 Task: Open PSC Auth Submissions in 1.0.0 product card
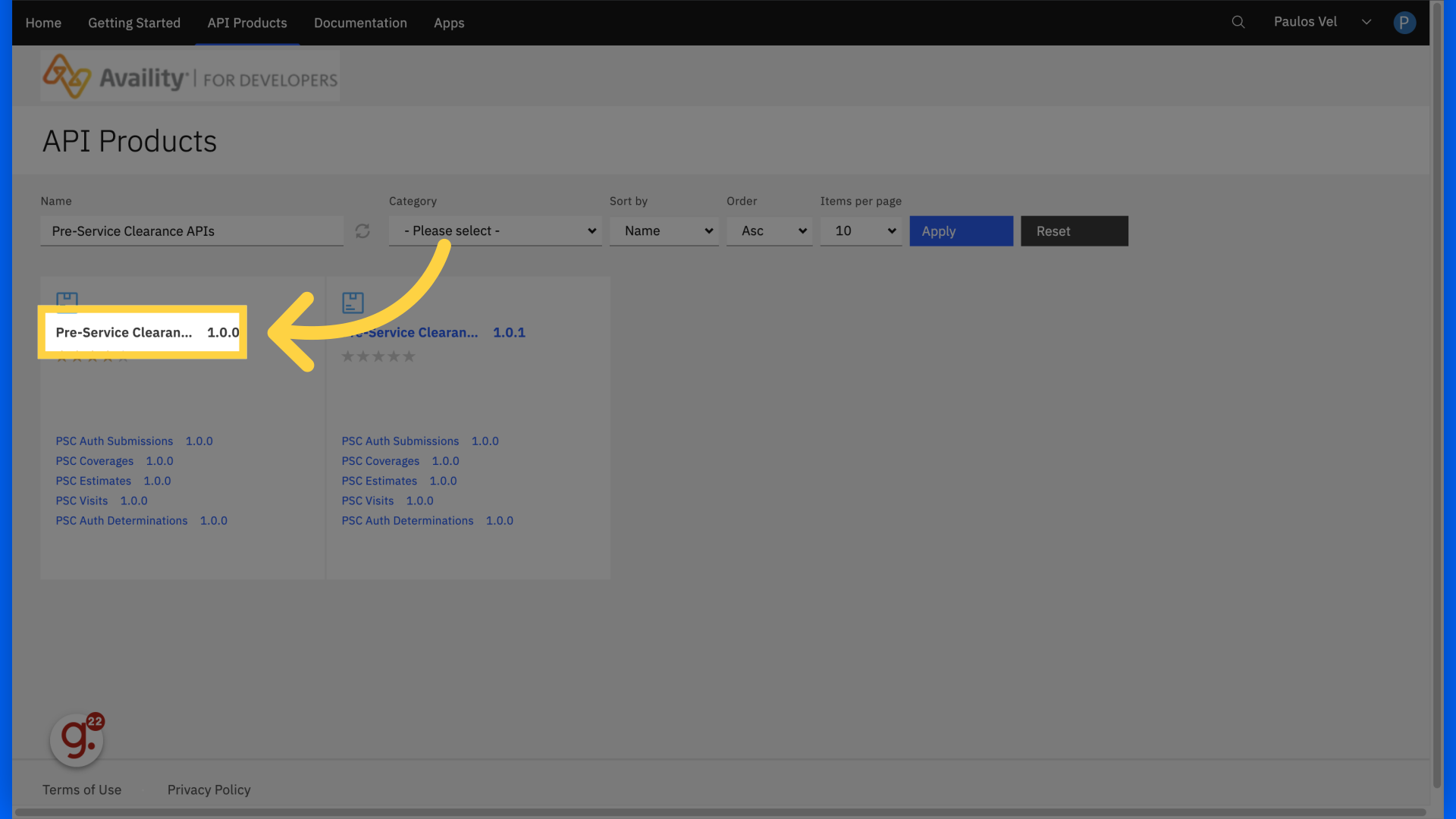pos(134,441)
